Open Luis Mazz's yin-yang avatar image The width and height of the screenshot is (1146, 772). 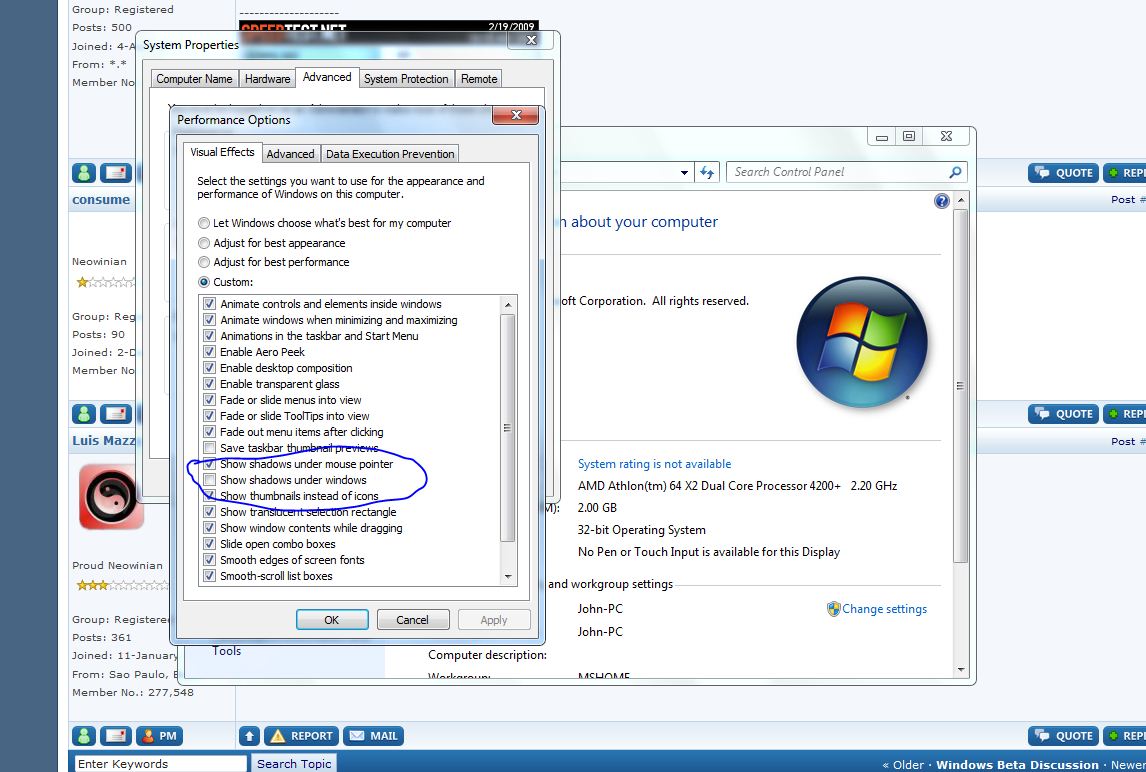(111, 496)
